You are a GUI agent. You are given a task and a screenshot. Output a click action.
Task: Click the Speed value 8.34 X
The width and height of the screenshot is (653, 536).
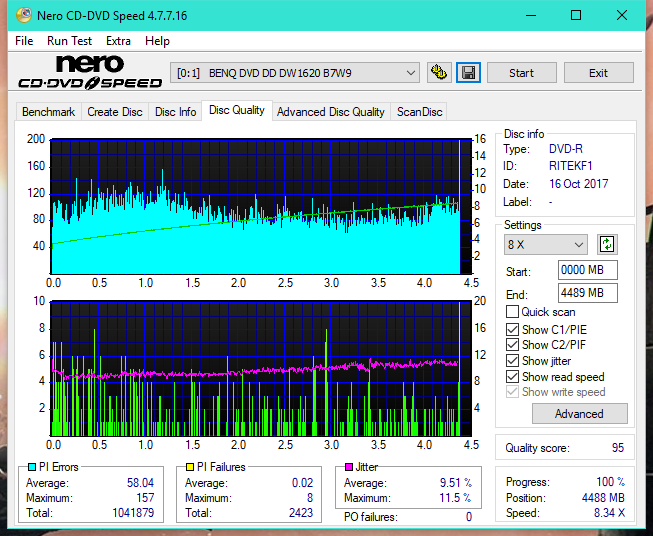point(609,513)
